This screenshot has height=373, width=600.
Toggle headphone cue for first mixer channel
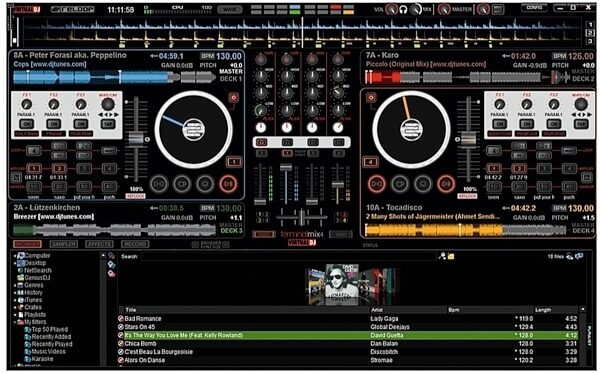(262, 142)
